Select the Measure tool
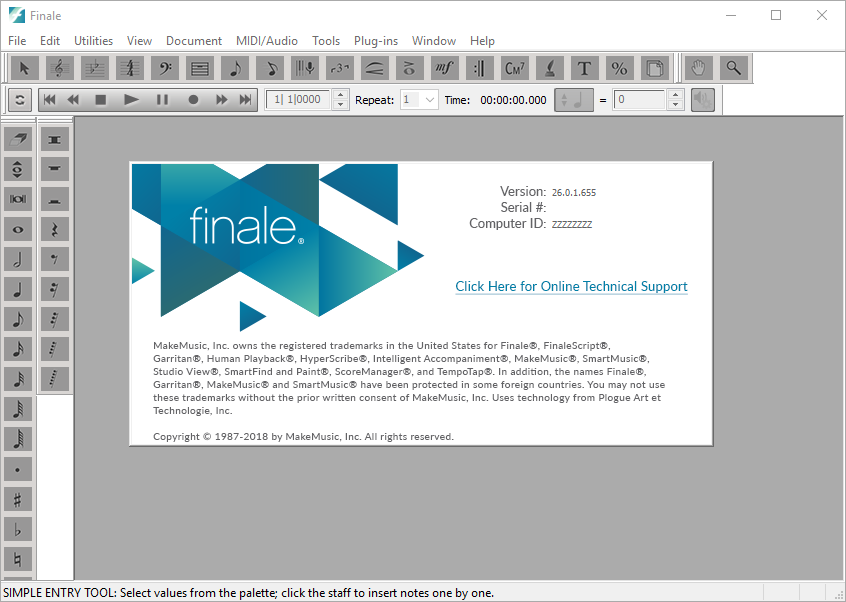 tap(200, 68)
